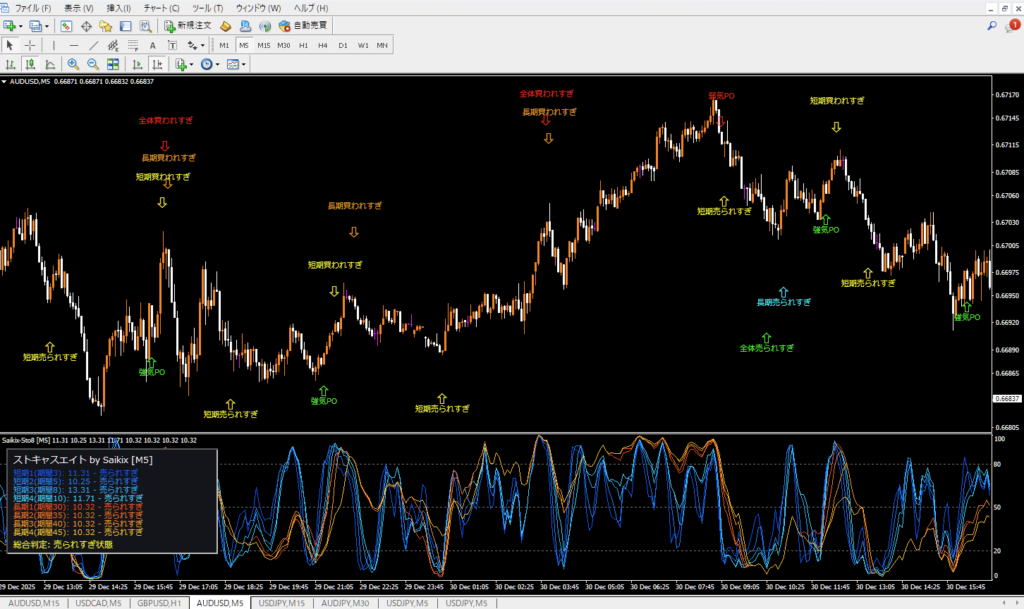This screenshot has width=1024, height=609.
Task: Select the trendline drawing tool
Action: click(94, 45)
